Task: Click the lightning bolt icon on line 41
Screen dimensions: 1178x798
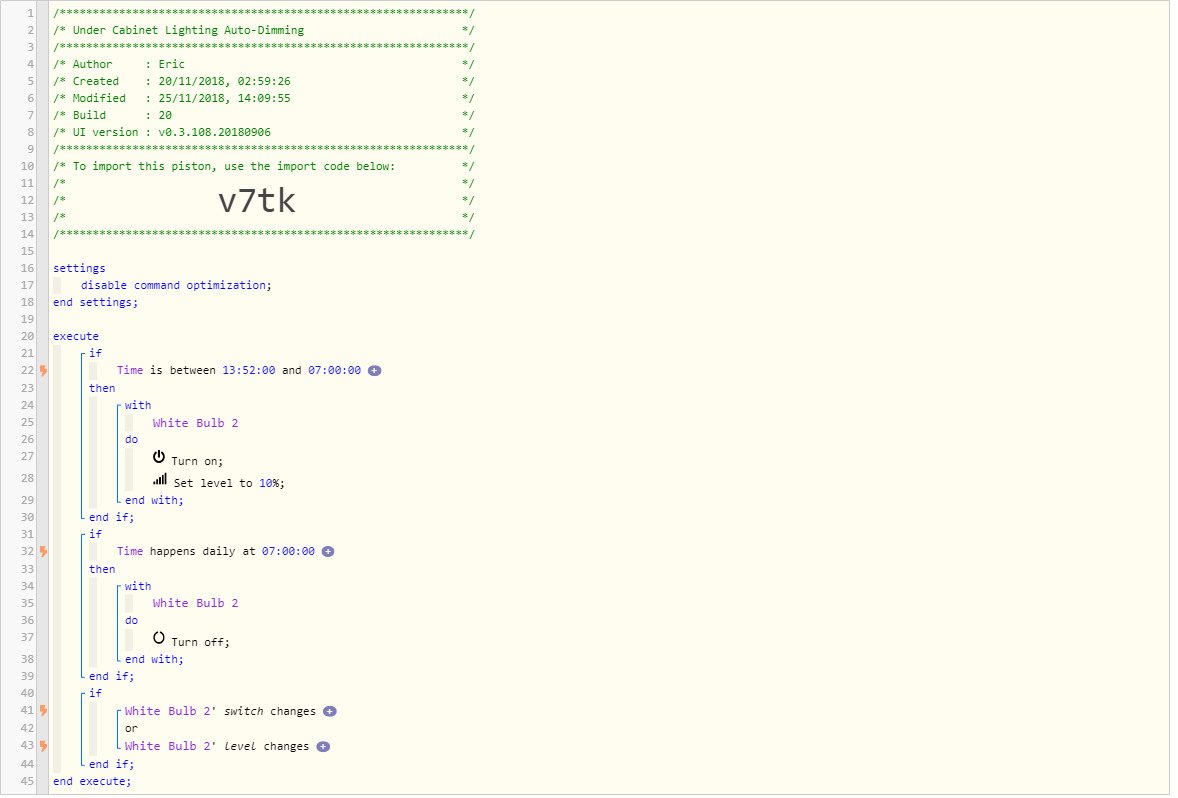Action: pyautogui.click(x=44, y=711)
